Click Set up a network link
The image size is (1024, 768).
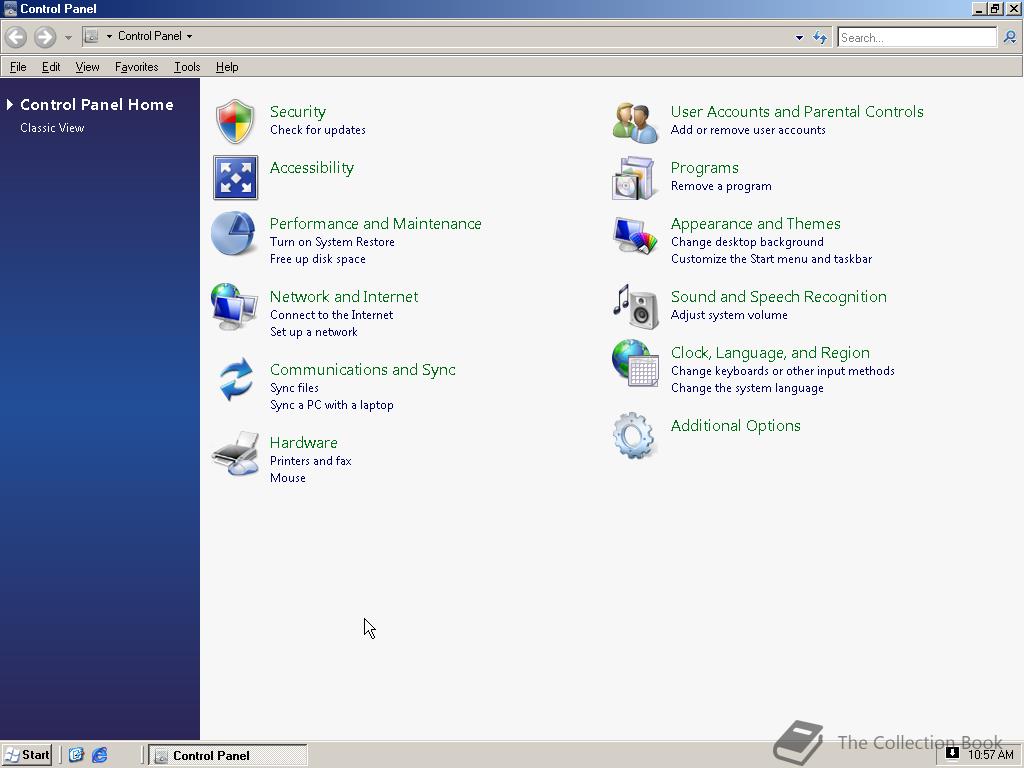point(314,332)
